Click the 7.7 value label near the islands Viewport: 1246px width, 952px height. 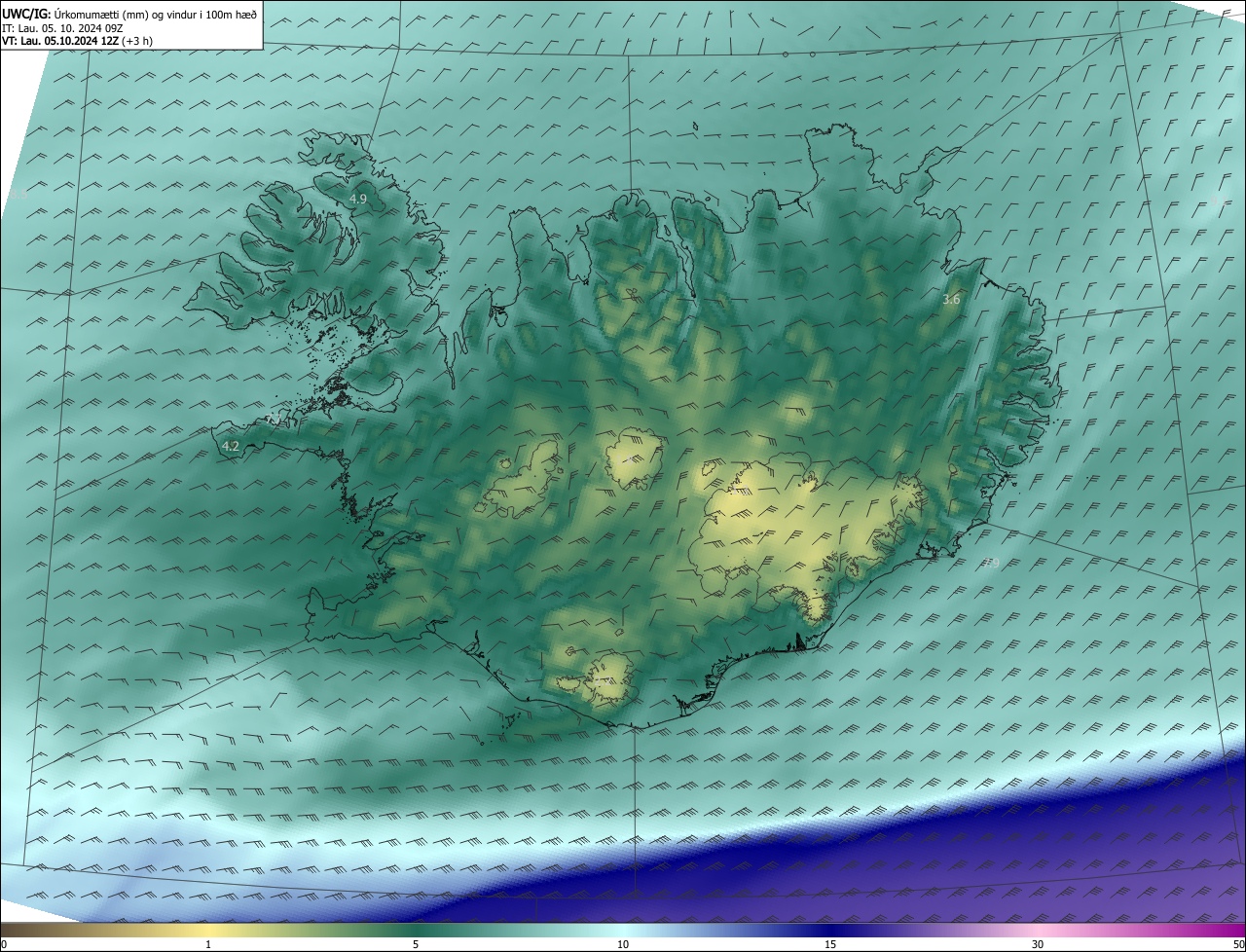pyautogui.click(x=275, y=418)
